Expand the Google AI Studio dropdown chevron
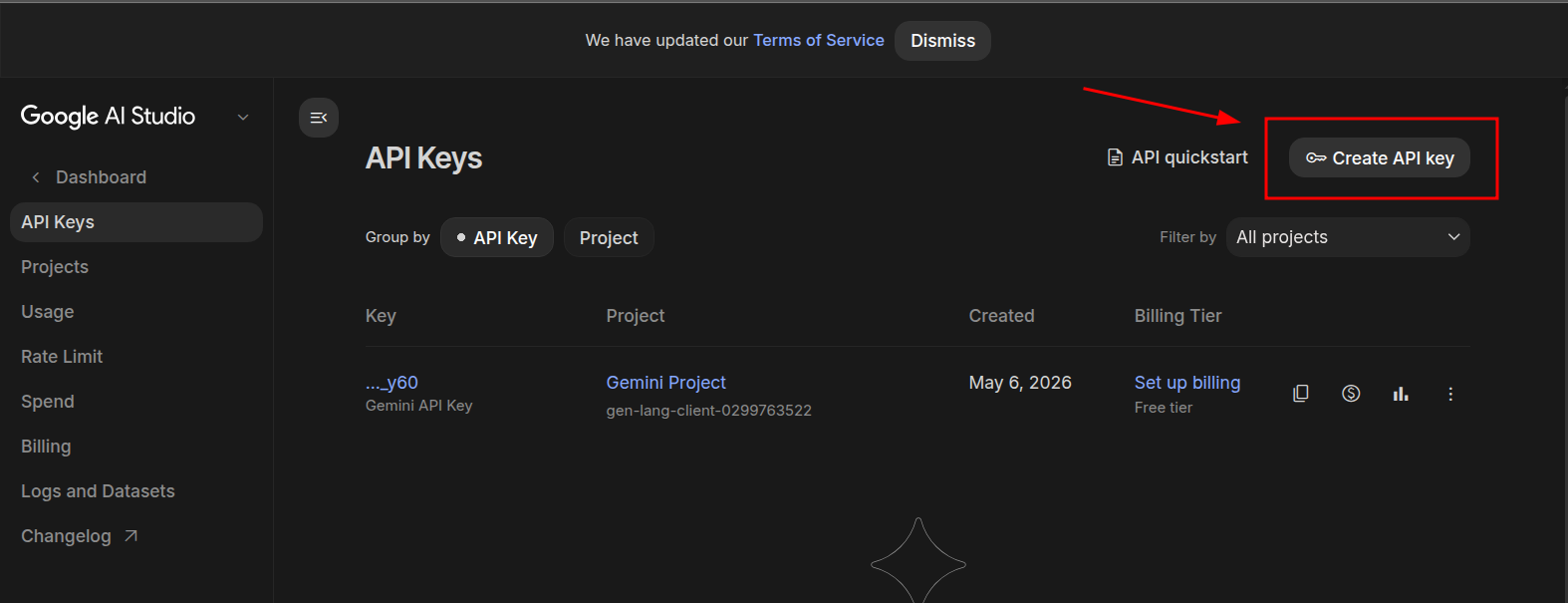Viewport: 1568px width, 603px height. [x=243, y=118]
